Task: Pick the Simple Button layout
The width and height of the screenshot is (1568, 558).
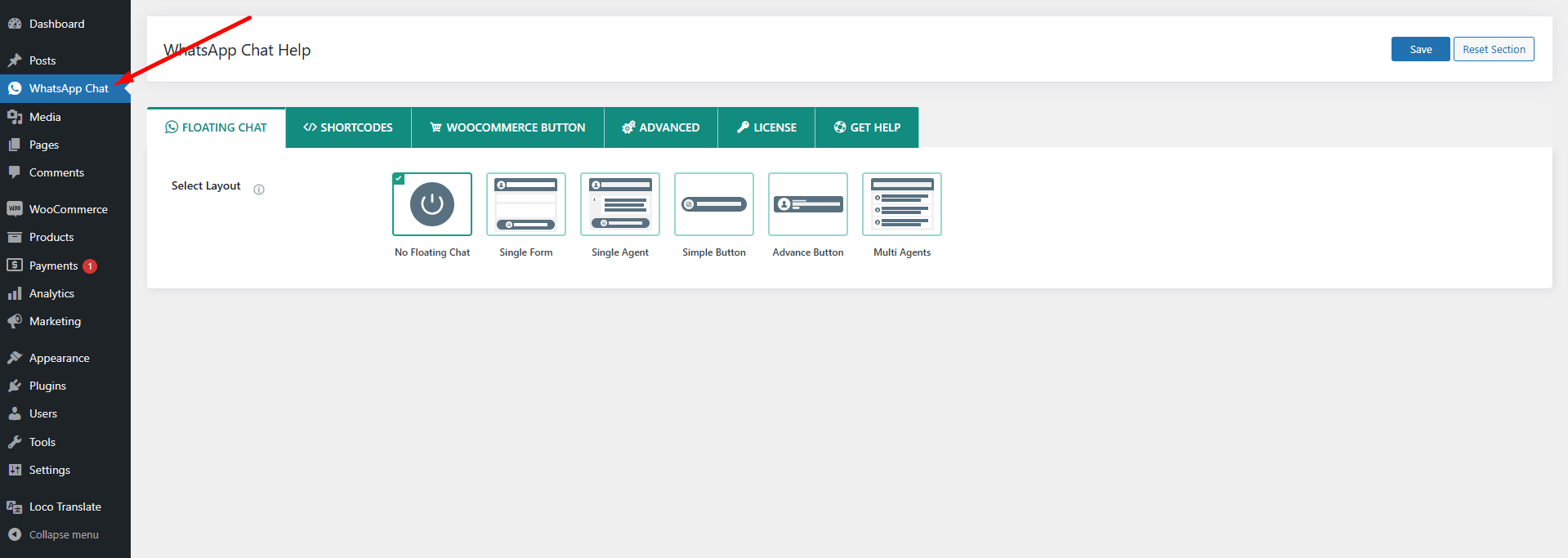Action: coord(714,204)
